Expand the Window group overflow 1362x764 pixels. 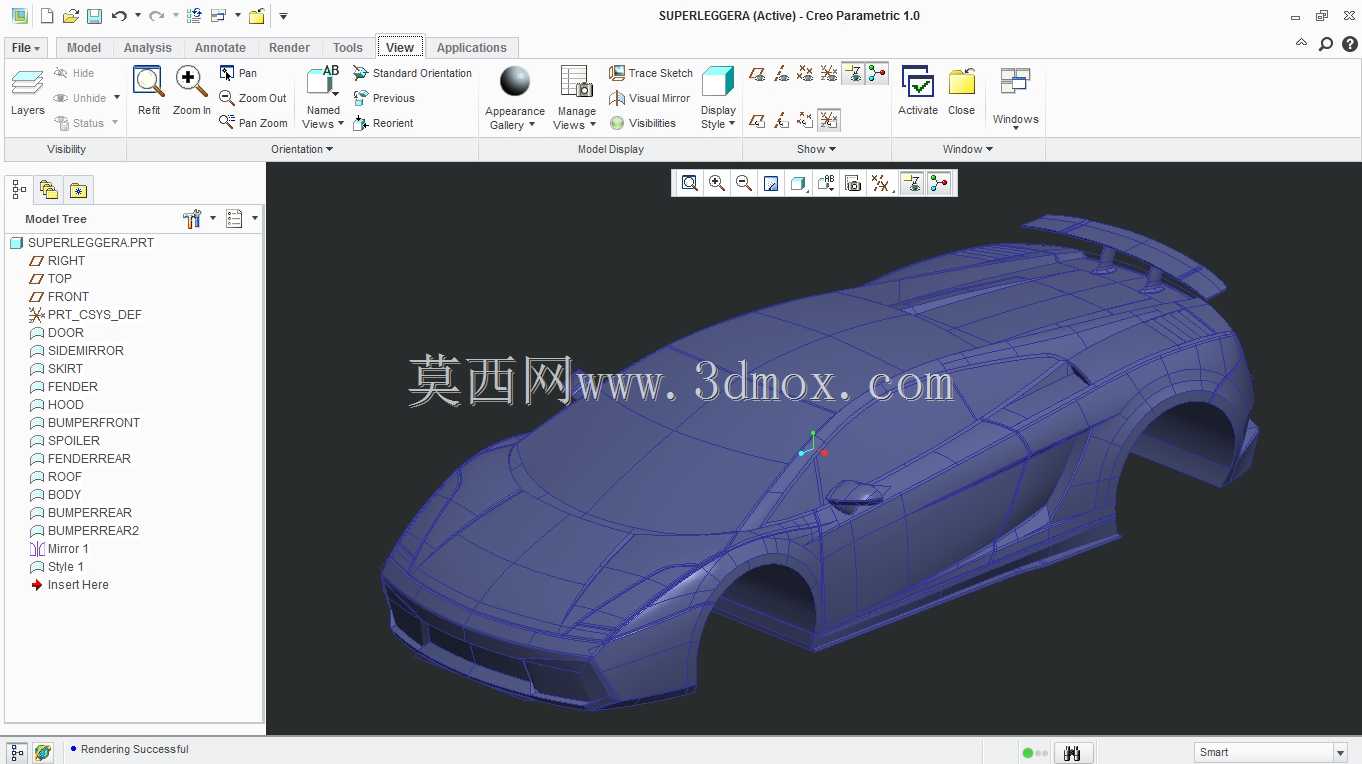point(968,149)
